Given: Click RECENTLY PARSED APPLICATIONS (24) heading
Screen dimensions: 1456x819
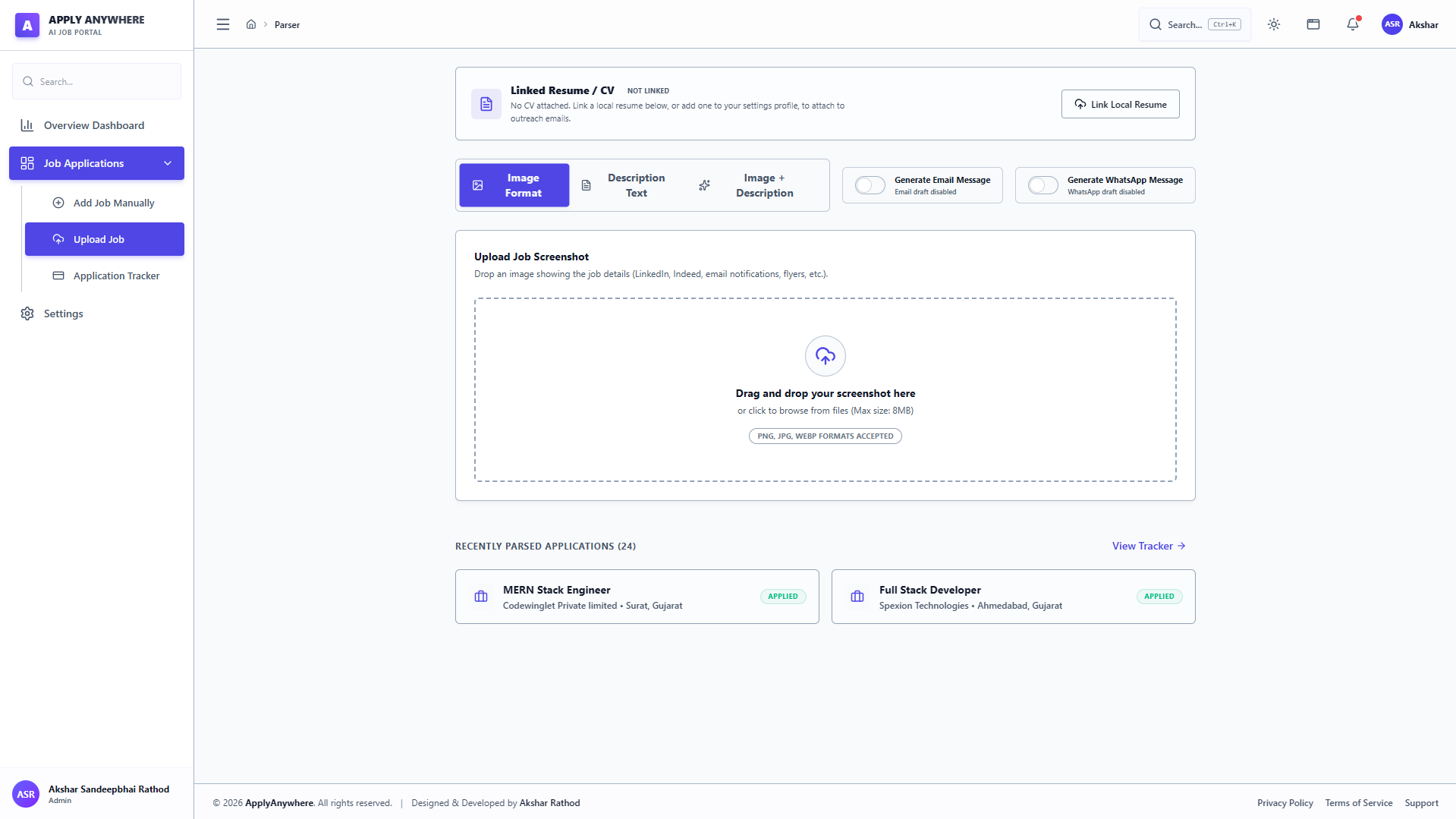Looking at the screenshot, I should [x=546, y=547].
